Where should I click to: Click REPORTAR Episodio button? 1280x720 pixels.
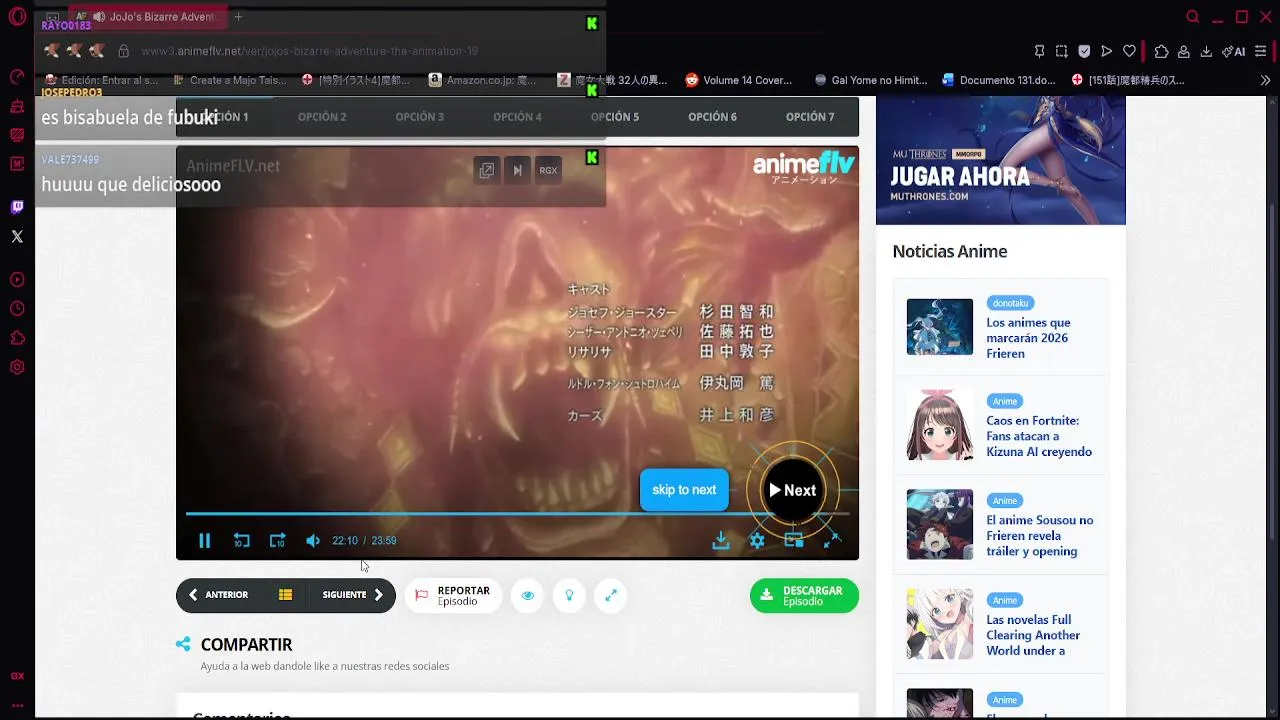click(452, 596)
